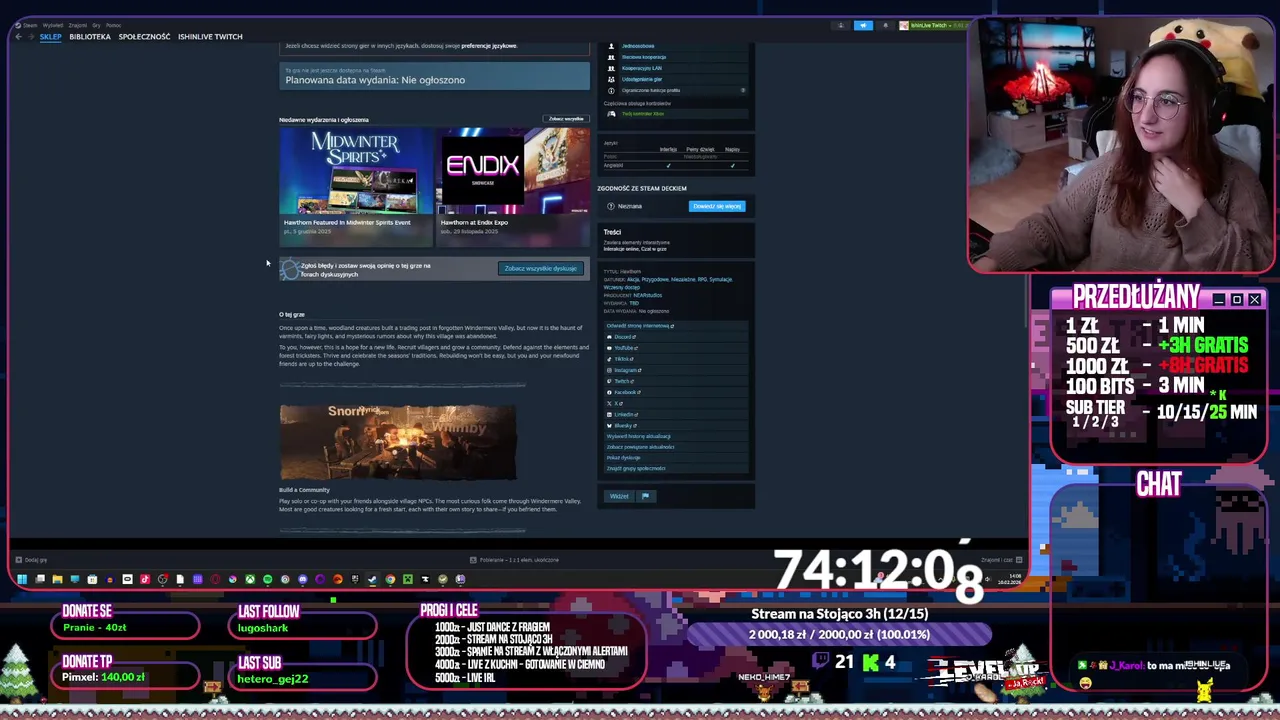The image size is (1280, 720).
Task: Click the help icon on Ograniczone funkcje profilu
Action: click(742, 90)
